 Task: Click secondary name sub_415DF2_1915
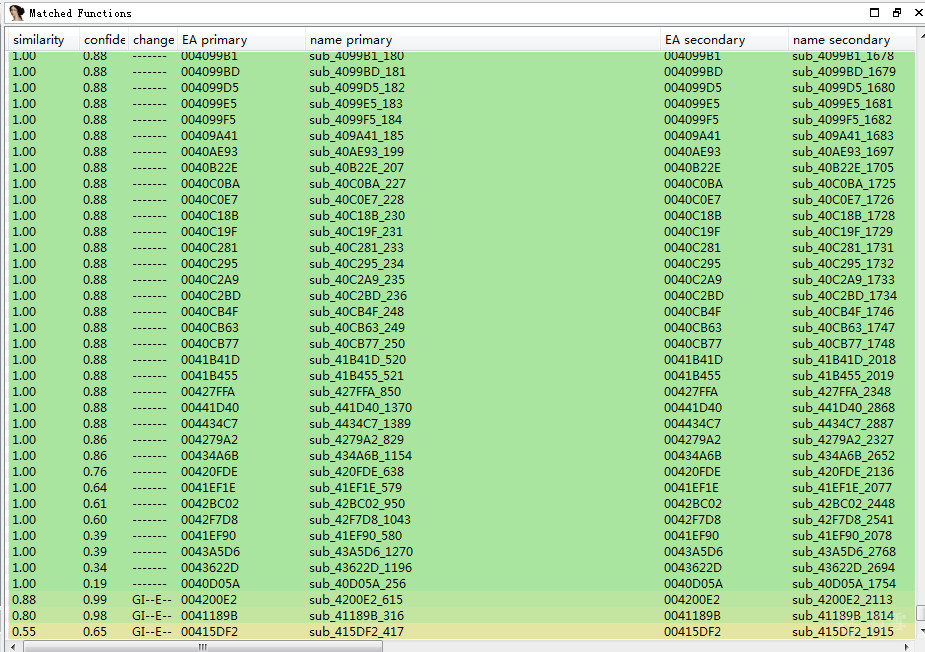click(x=843, y=631)
